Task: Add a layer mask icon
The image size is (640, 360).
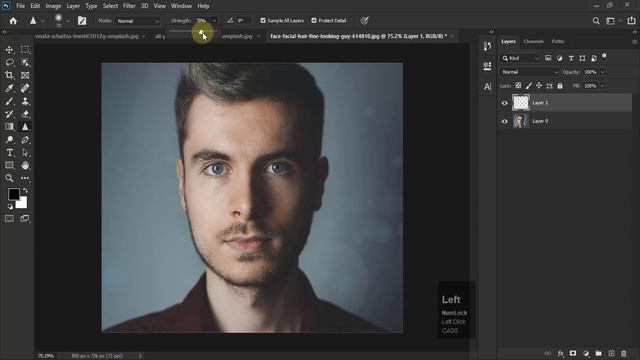Action: click(573, 353)
